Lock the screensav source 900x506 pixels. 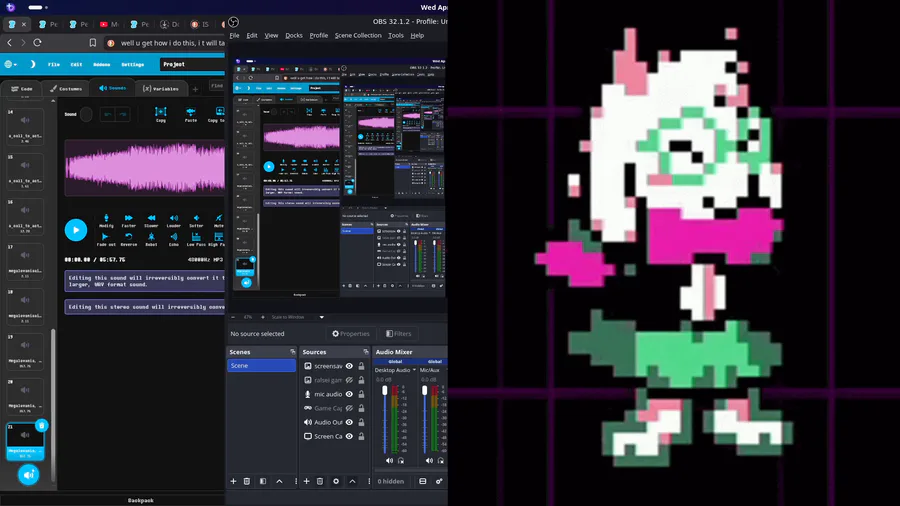pyautogui.click(x=361, y=366)
